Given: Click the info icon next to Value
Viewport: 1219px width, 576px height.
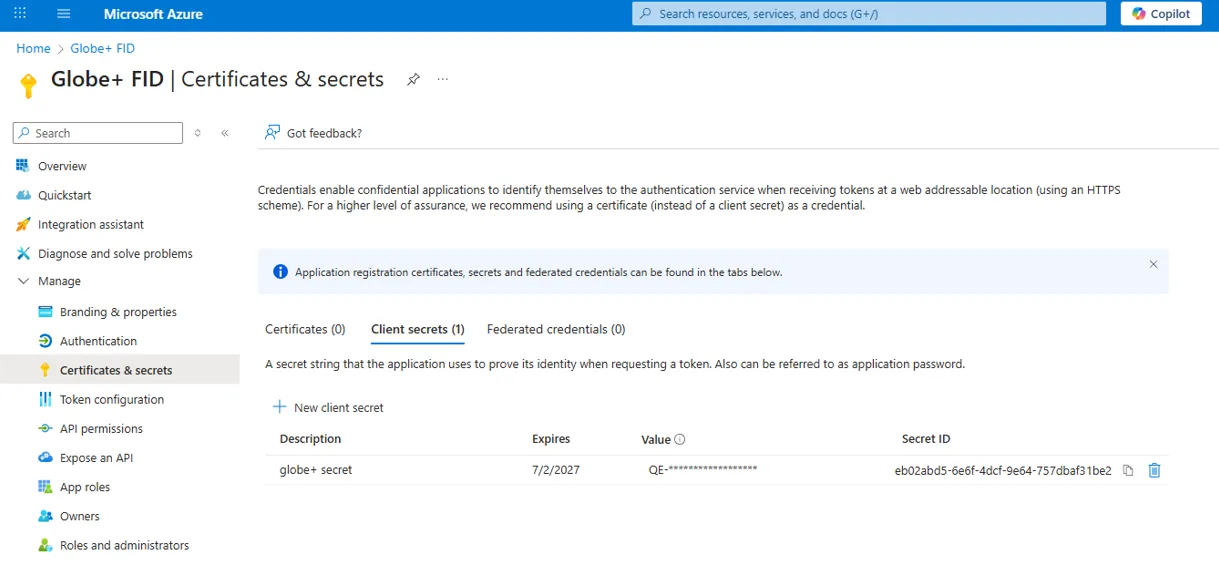Looking at the screenshot, I should click(680, 439).
